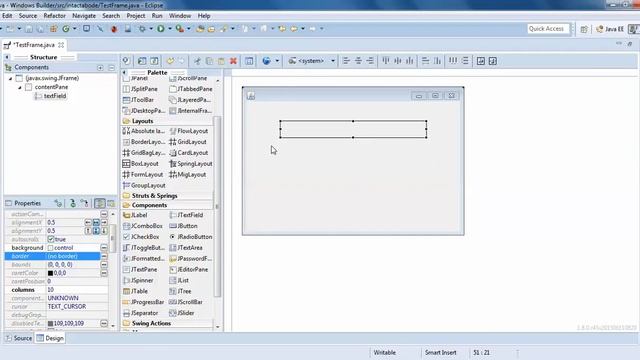This screenshot has width=640, height=360.
Task: Click the bounds (0, 0, 0, 0) value
Action: (x=60, y=264)
